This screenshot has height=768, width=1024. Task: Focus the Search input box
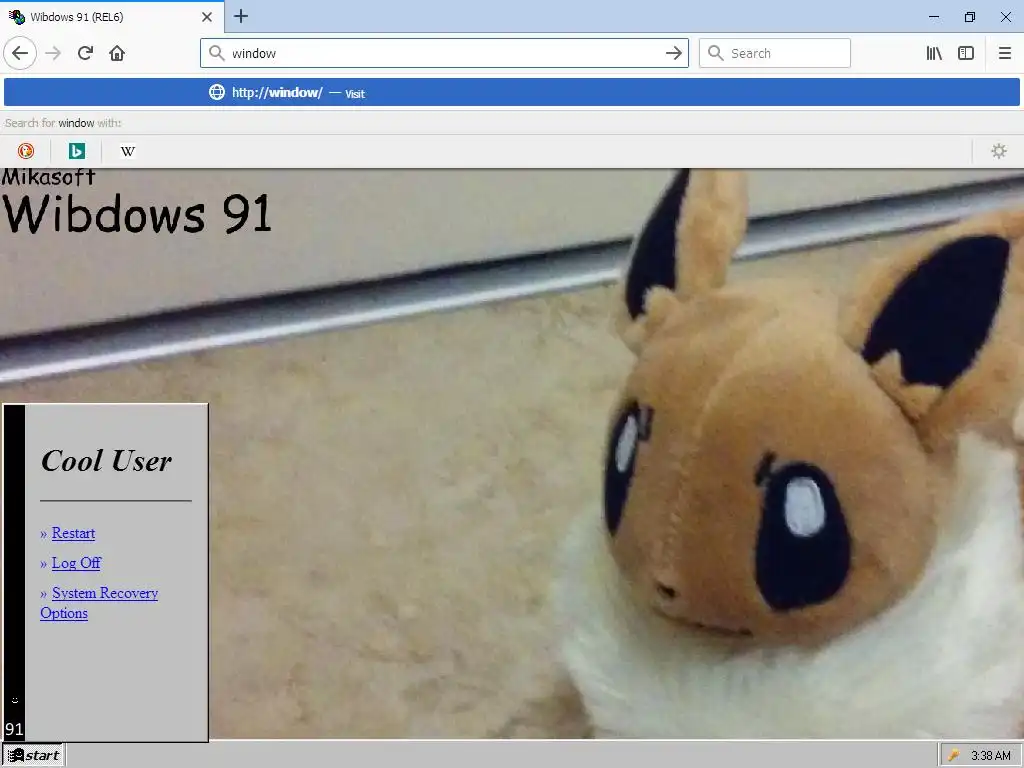click(775, 53)
